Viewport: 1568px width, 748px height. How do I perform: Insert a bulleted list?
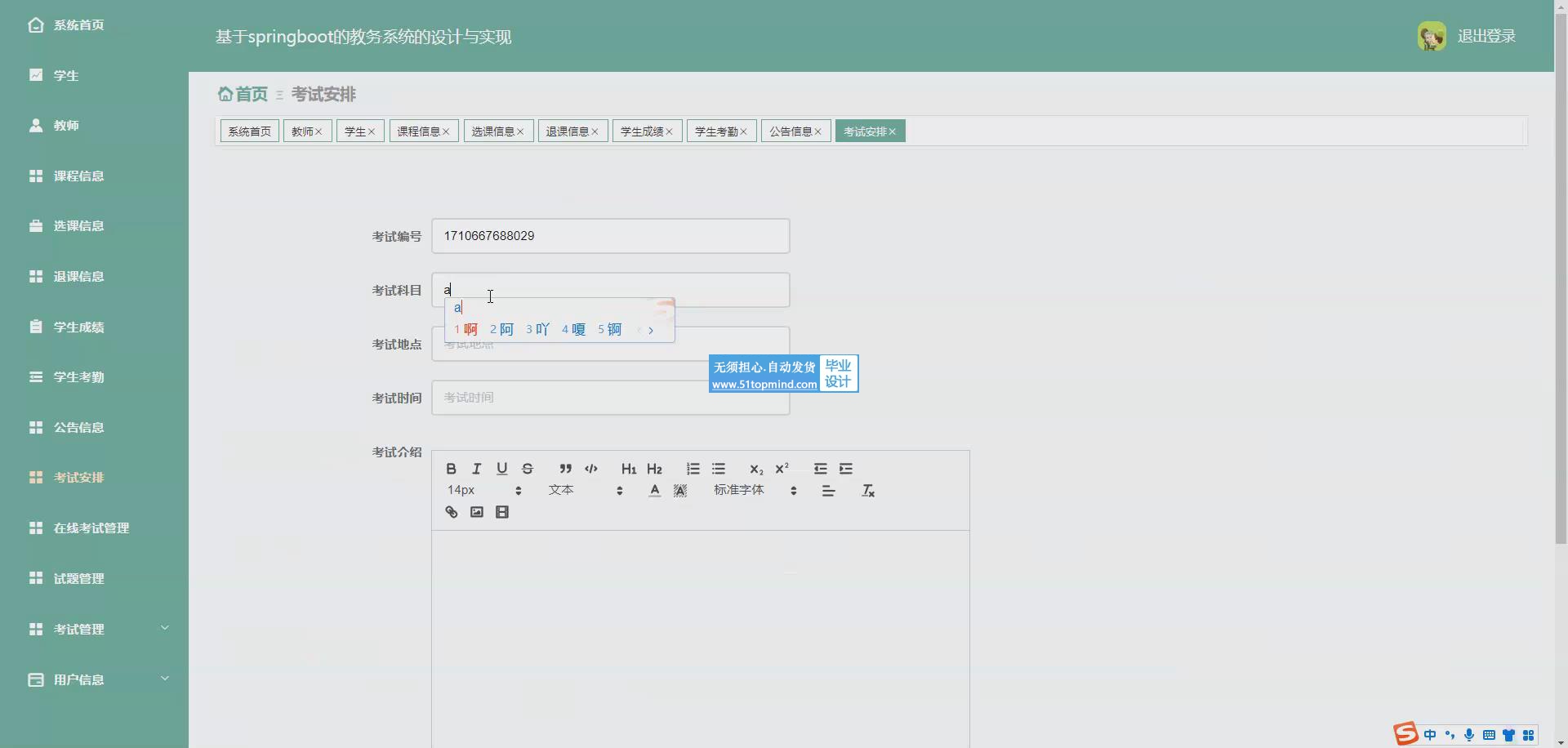[718, 469]
